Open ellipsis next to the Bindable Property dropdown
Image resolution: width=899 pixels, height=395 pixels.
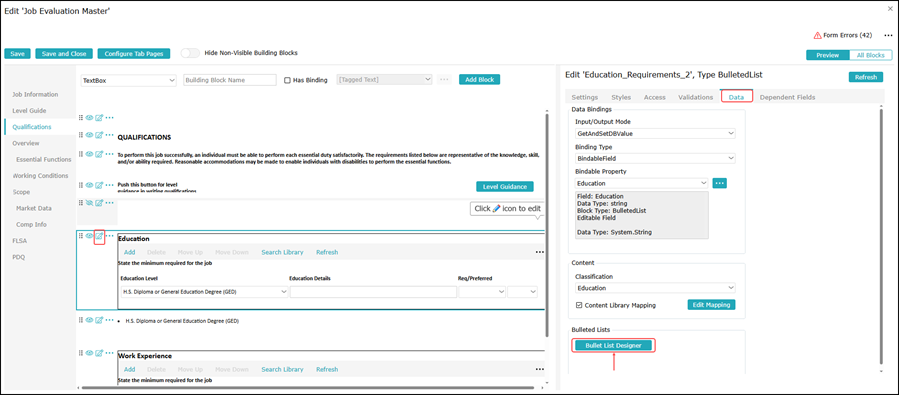(720, 183)
